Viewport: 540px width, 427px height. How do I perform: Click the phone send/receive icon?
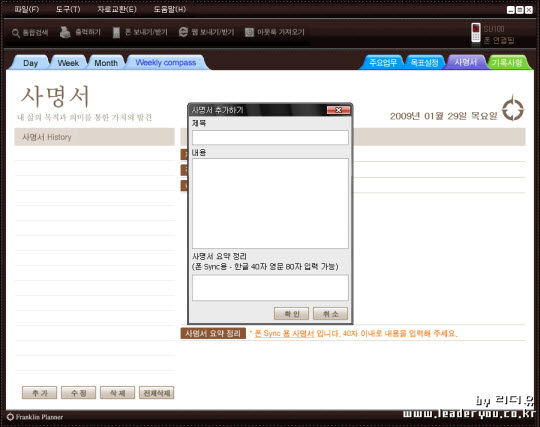pyautogui.click(x=116, y=32)
